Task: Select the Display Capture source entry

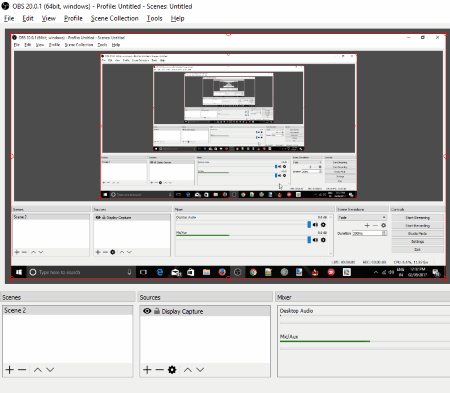Action: click(x=205, y=311)
